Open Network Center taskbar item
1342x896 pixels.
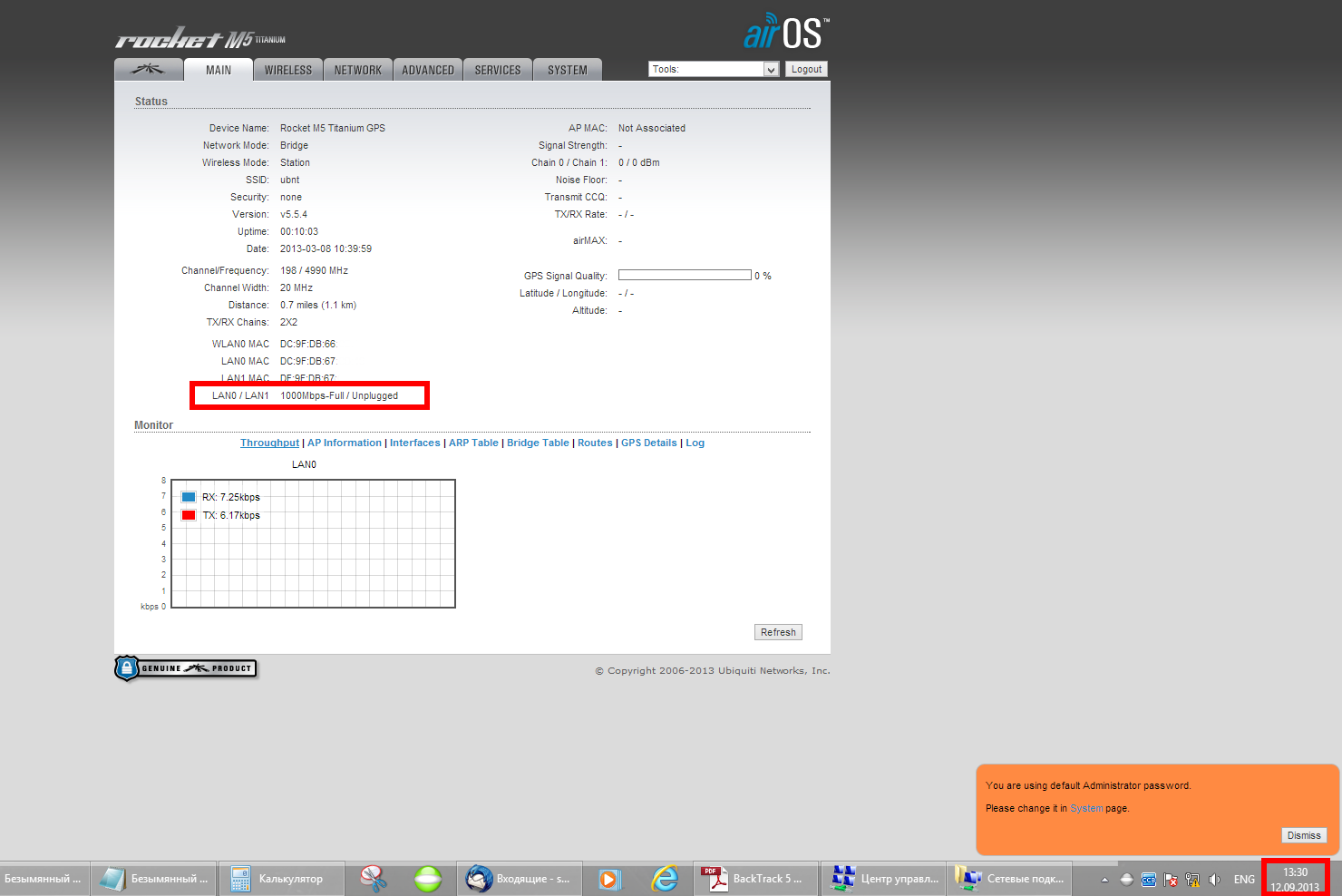(x=884, y=879)
